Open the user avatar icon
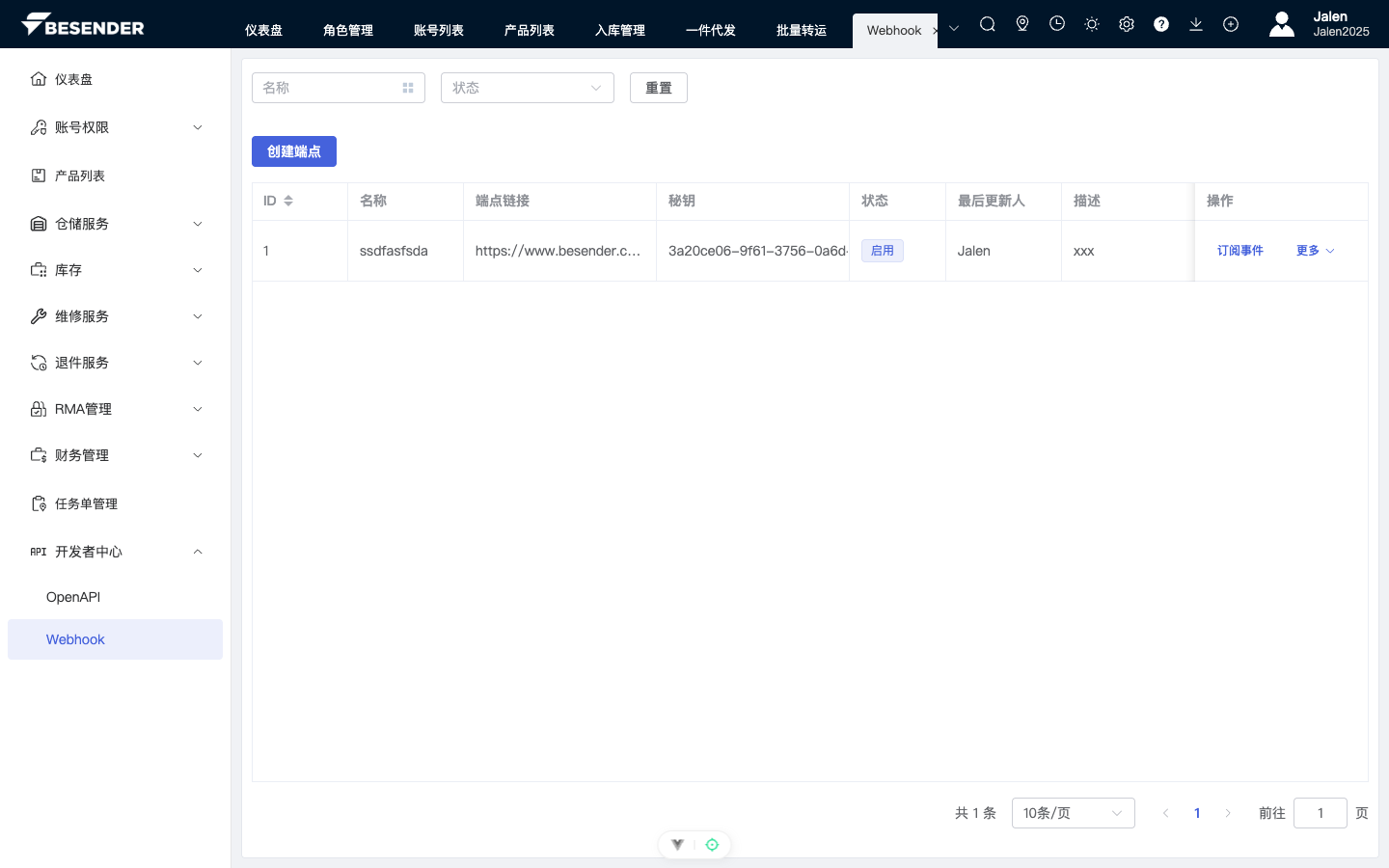This screenshot has height=868, width=1389. pyautogui.click(x=1282, y=24)
